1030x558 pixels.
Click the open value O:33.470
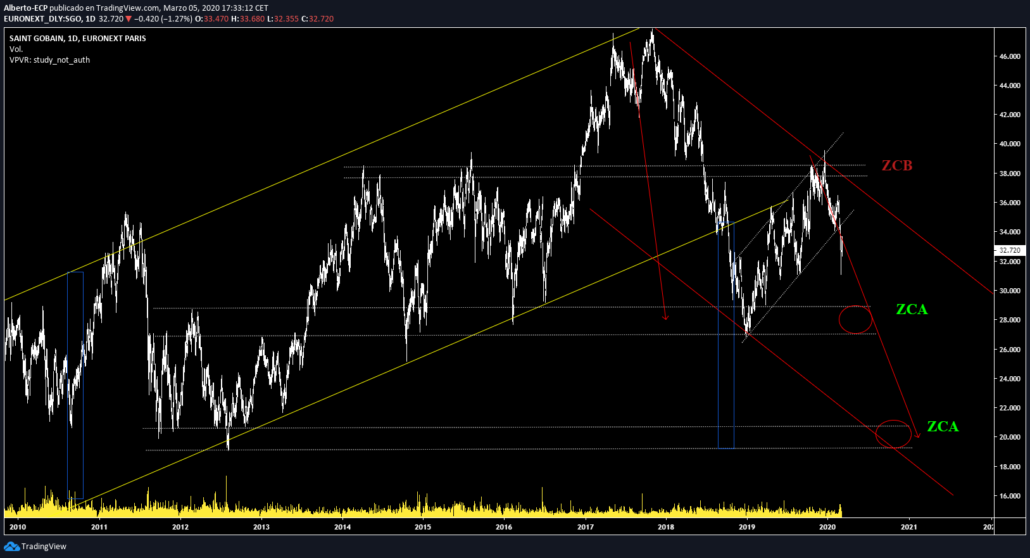click(x=212, y=18)
